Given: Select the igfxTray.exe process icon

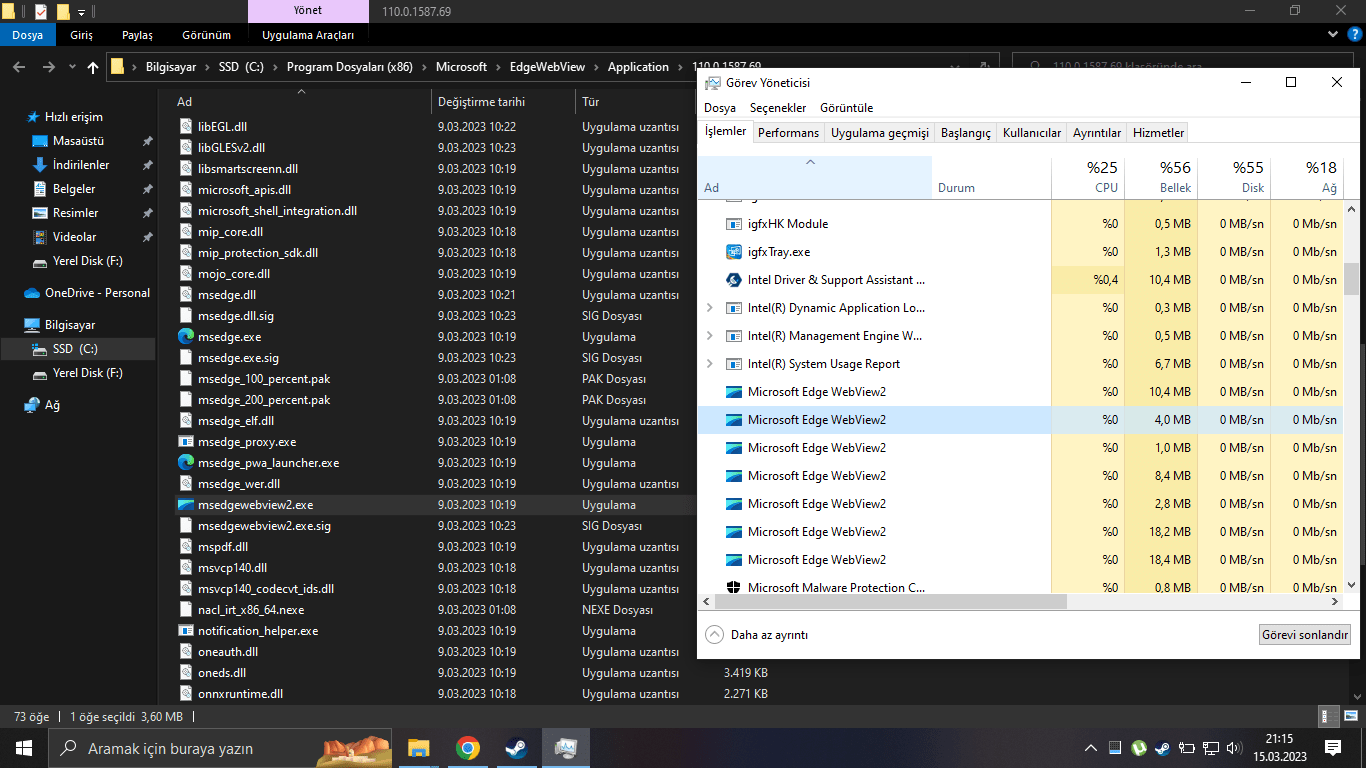Looking at the screenshot, I should [x=733, y=252].
